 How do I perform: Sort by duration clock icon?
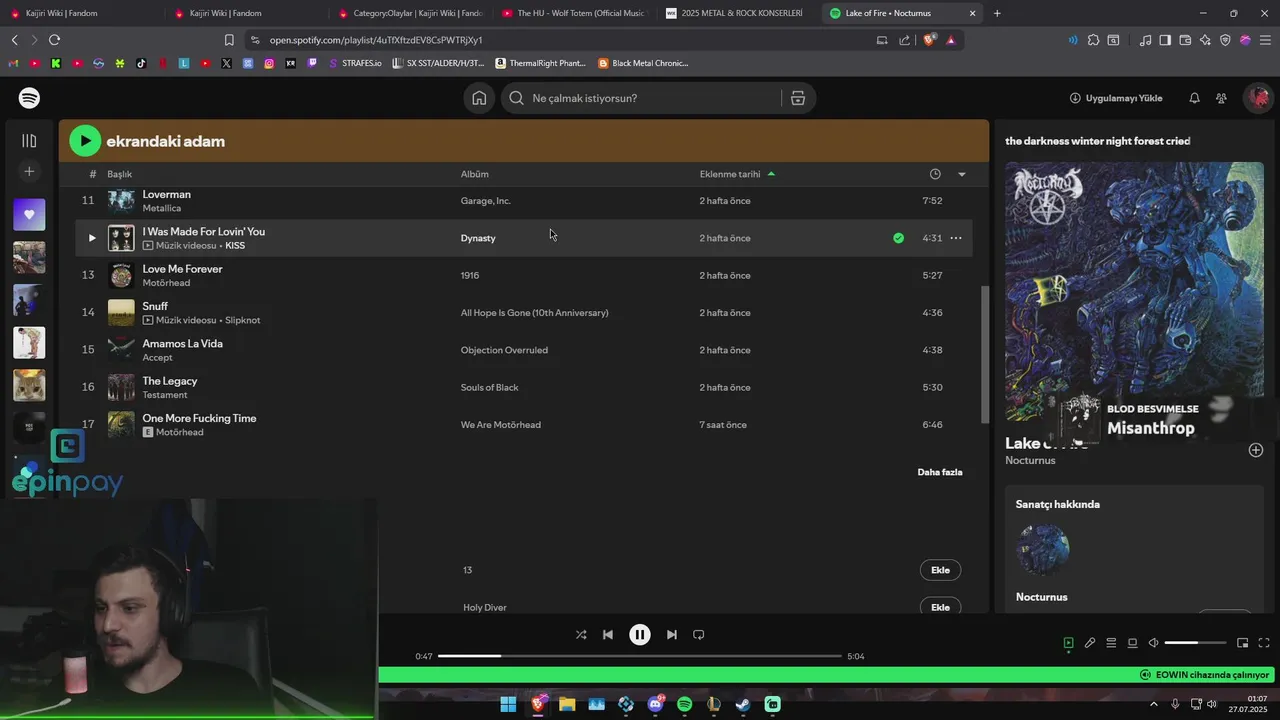coord(935,174)
